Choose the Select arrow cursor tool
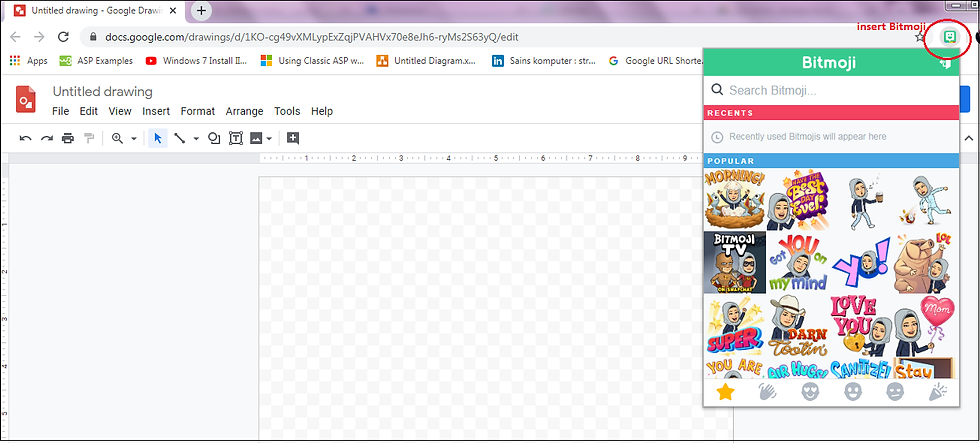 click(x=158, y=139)
